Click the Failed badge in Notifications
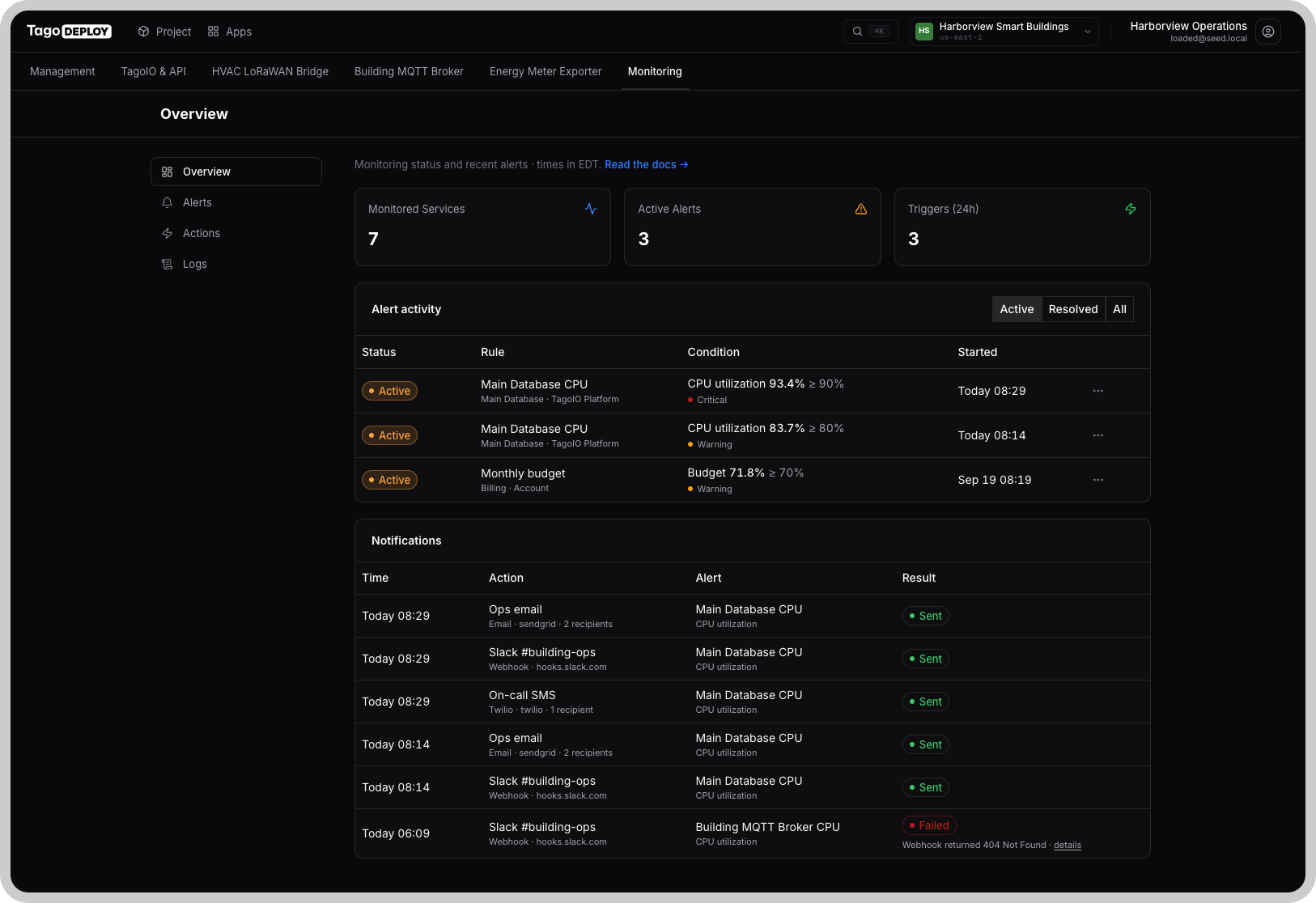Viewport: 1316px width, 903px height. pyautogui.click(x=929, y=825)
